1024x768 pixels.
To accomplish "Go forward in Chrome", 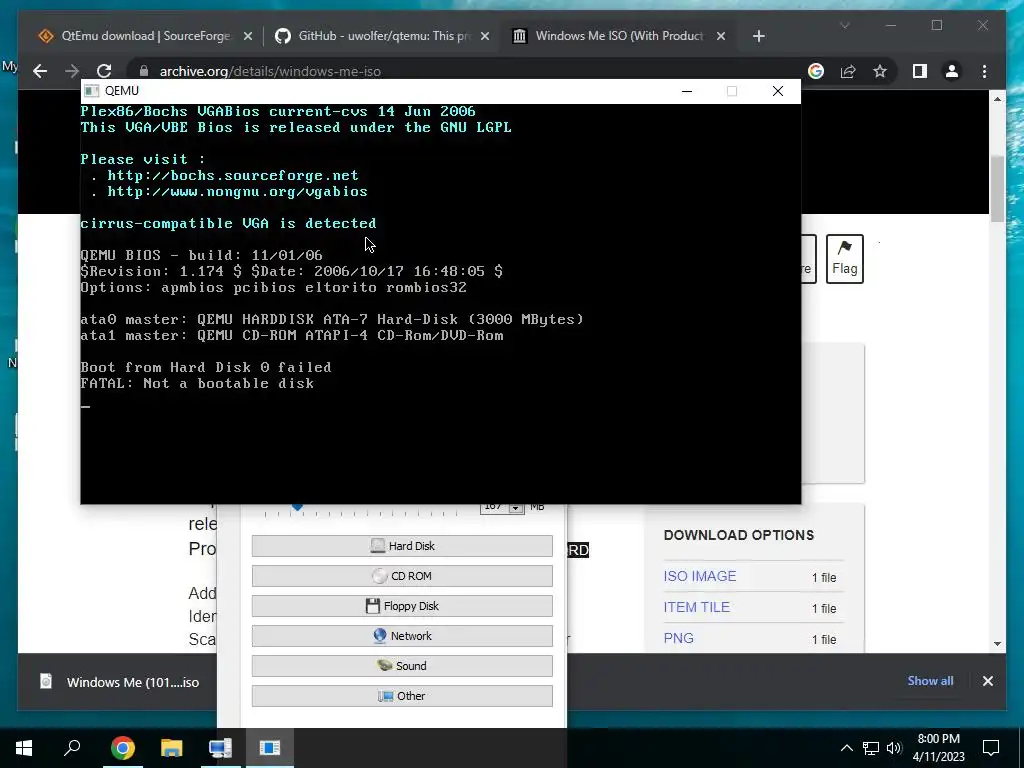I will point(72,71).
